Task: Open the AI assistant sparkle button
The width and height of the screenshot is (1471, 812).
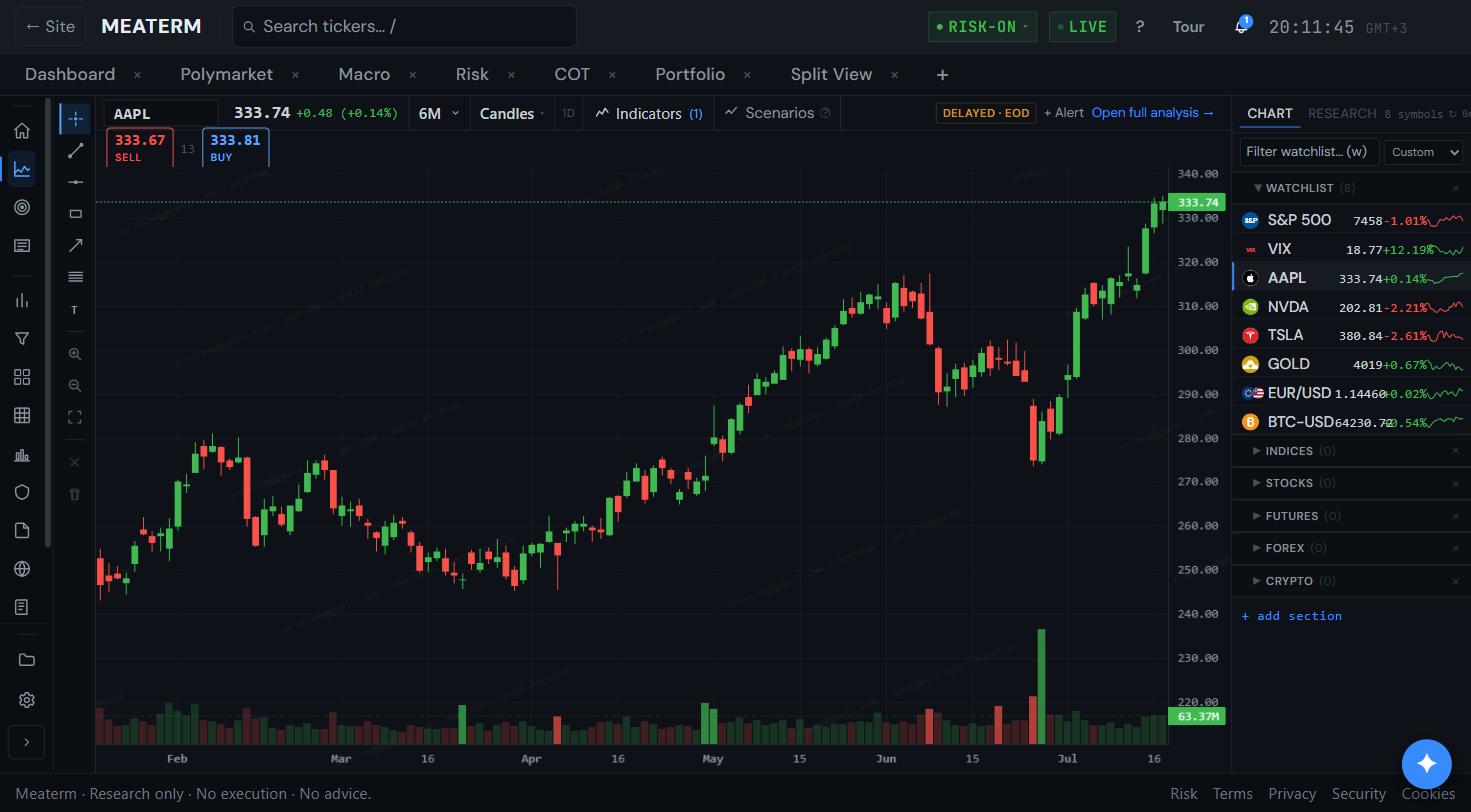Action: [1426, 764]
